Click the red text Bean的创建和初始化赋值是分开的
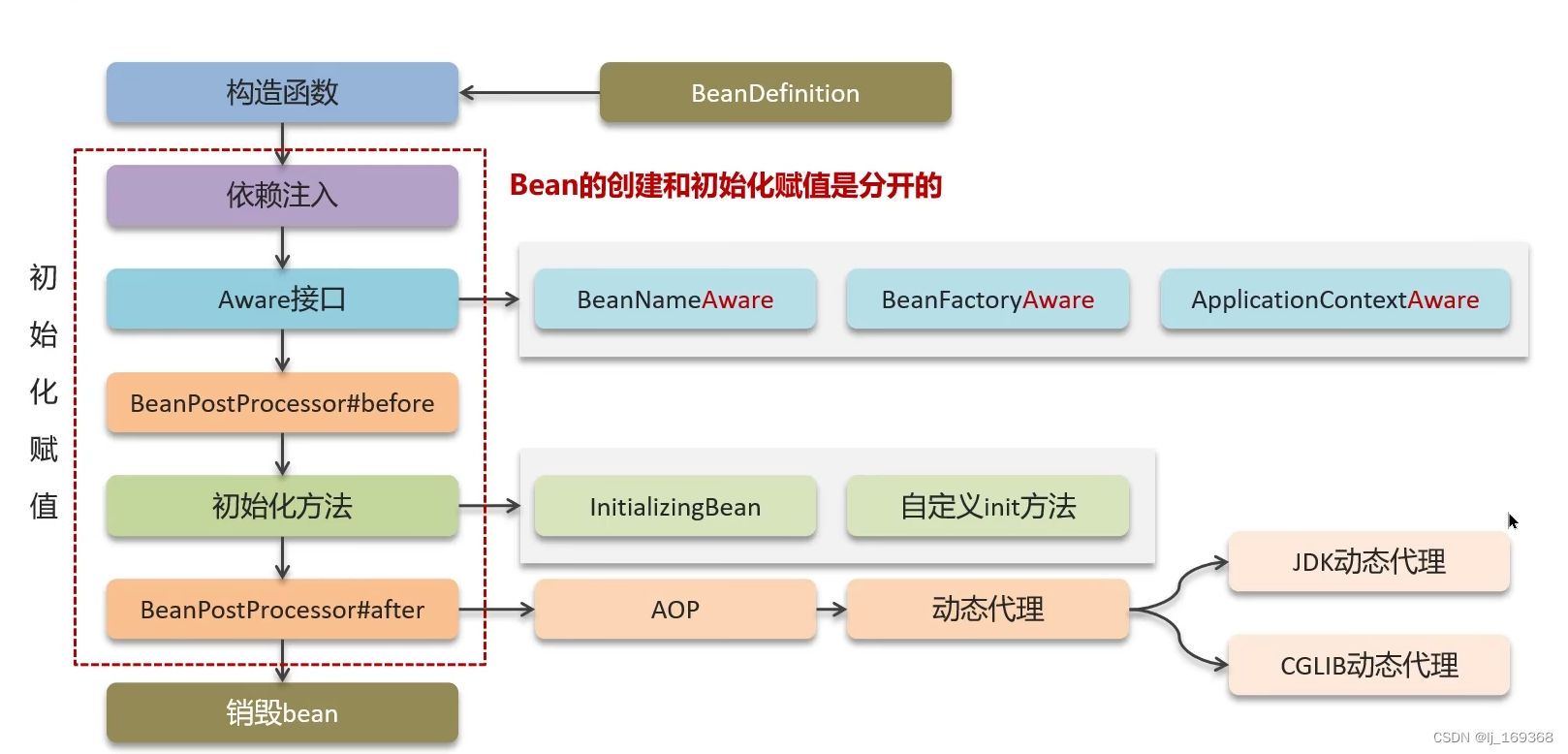Image resolution: width=1568 pixels, height=754 pixels. point(726,185)
